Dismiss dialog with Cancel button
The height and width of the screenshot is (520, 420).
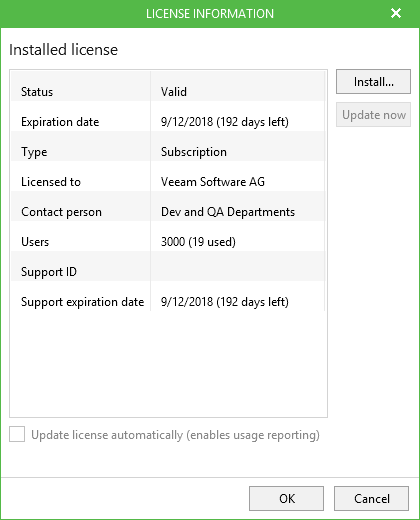tap(371, 498)
